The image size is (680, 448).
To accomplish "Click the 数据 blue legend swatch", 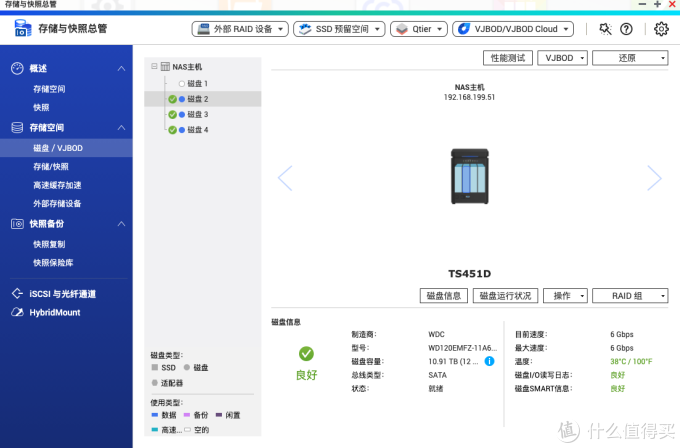I will tap(154, 415).
